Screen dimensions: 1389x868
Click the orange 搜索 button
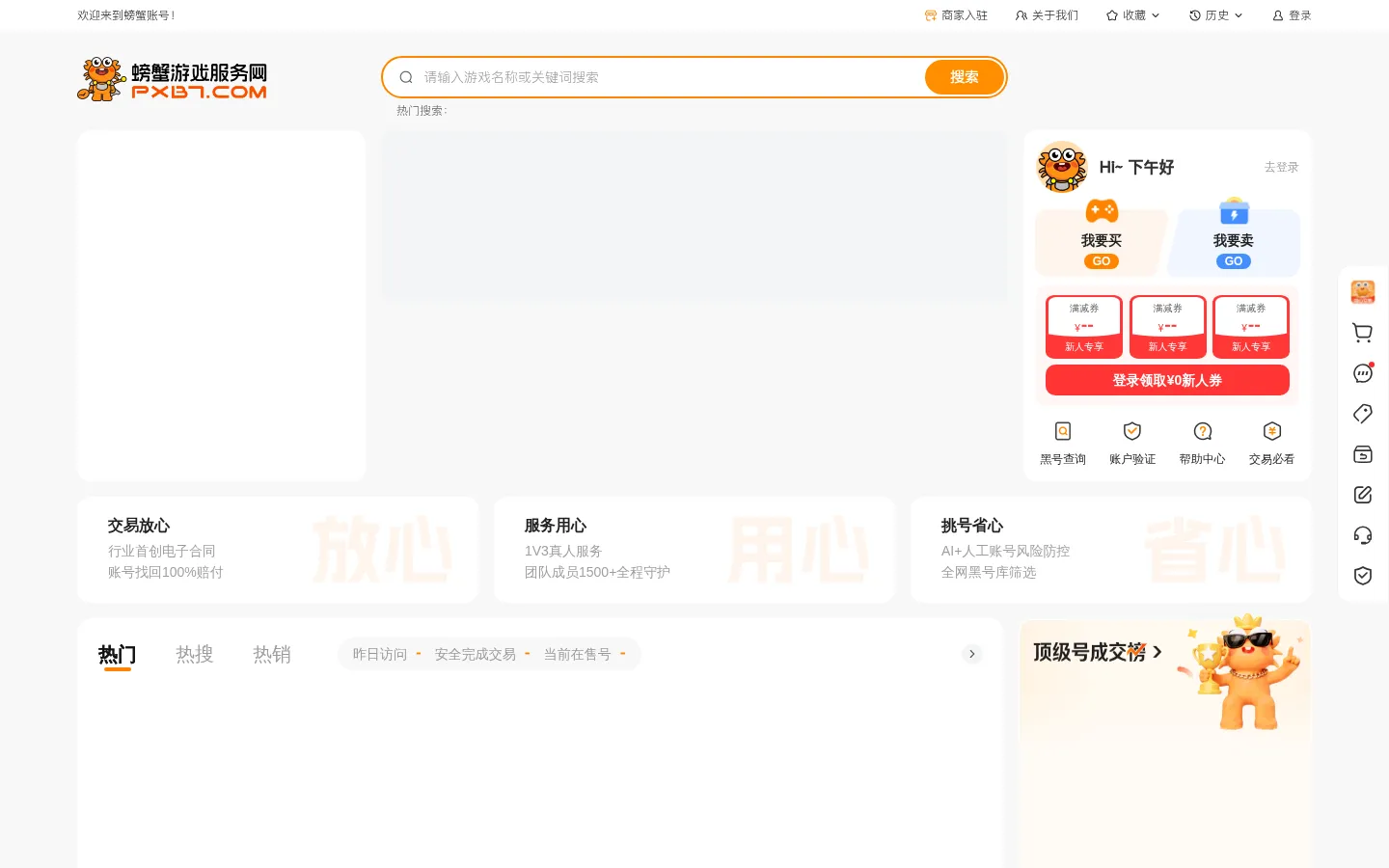click(x=964, y=77)
